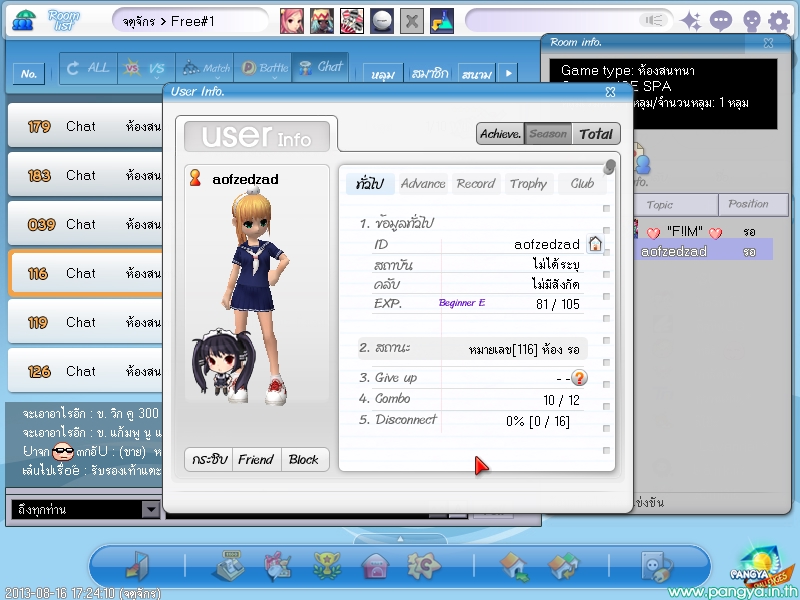The height and width of the screenshot is (600, 800).
Task: Select "F!!M" member in Room info list
Action: [x=702, y=232]
